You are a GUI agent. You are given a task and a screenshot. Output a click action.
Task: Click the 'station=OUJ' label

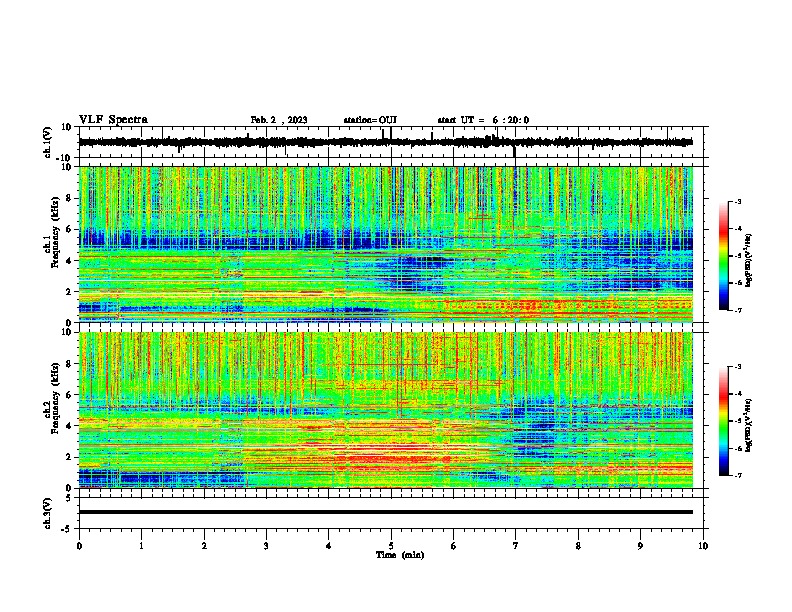coord(370,120)
